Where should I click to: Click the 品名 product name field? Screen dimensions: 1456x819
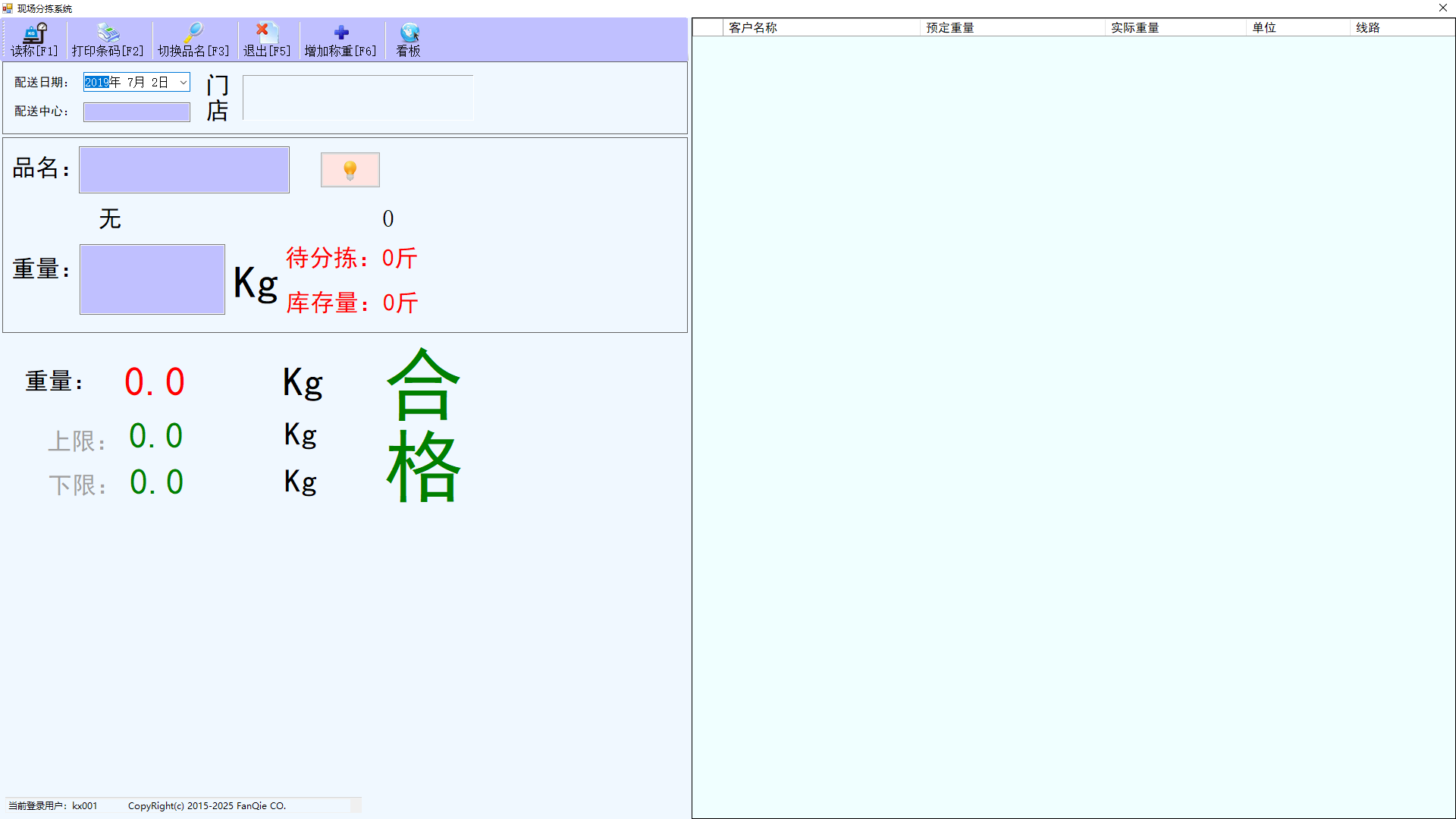184,170
